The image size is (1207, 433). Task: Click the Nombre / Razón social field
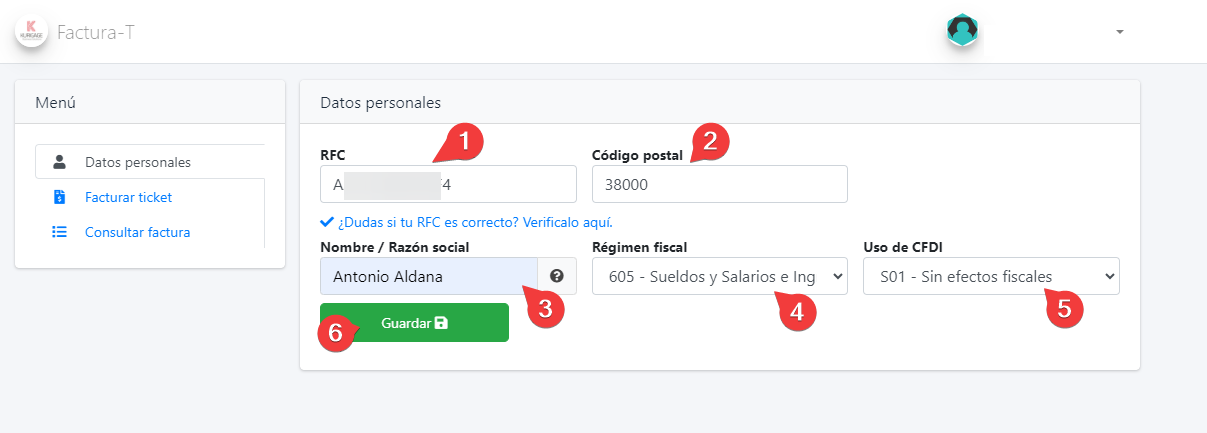pyautogui.click(x=429, y=276)
